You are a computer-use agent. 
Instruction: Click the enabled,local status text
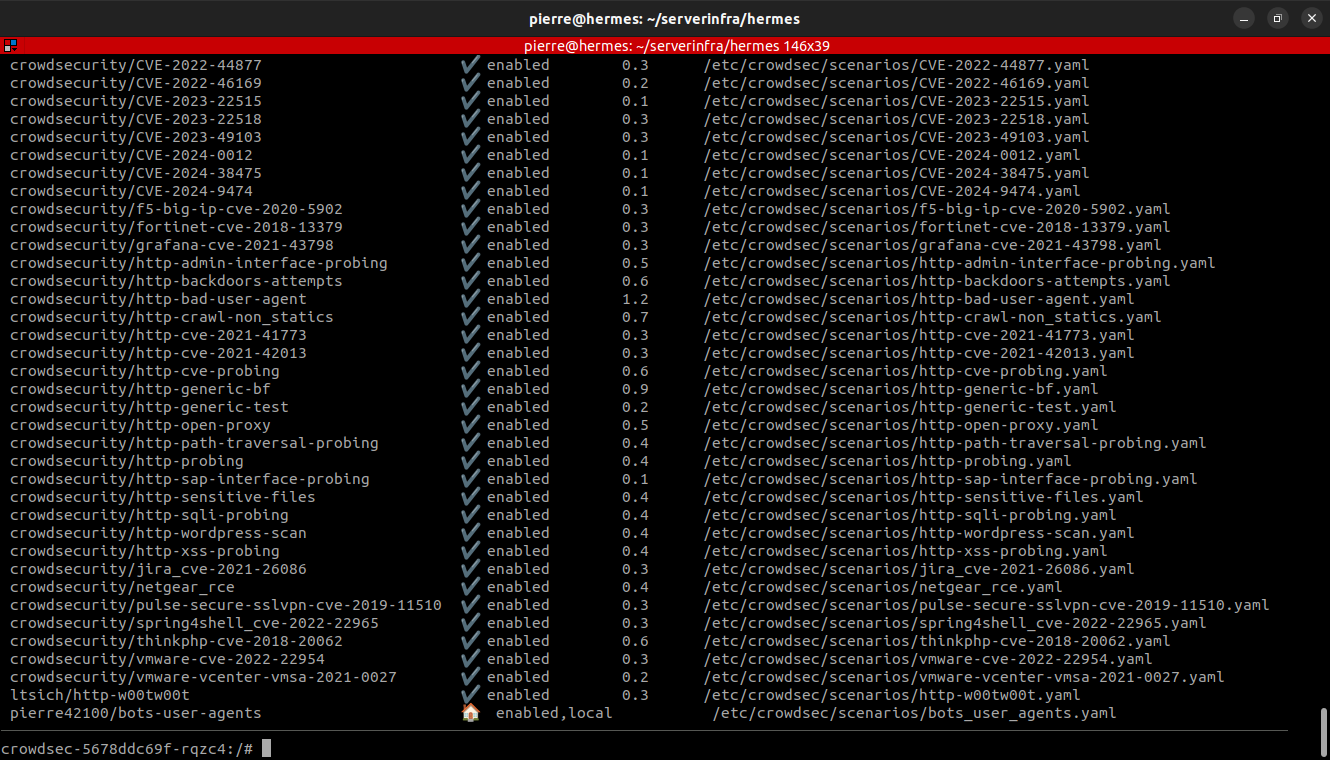tap(554, 713)
